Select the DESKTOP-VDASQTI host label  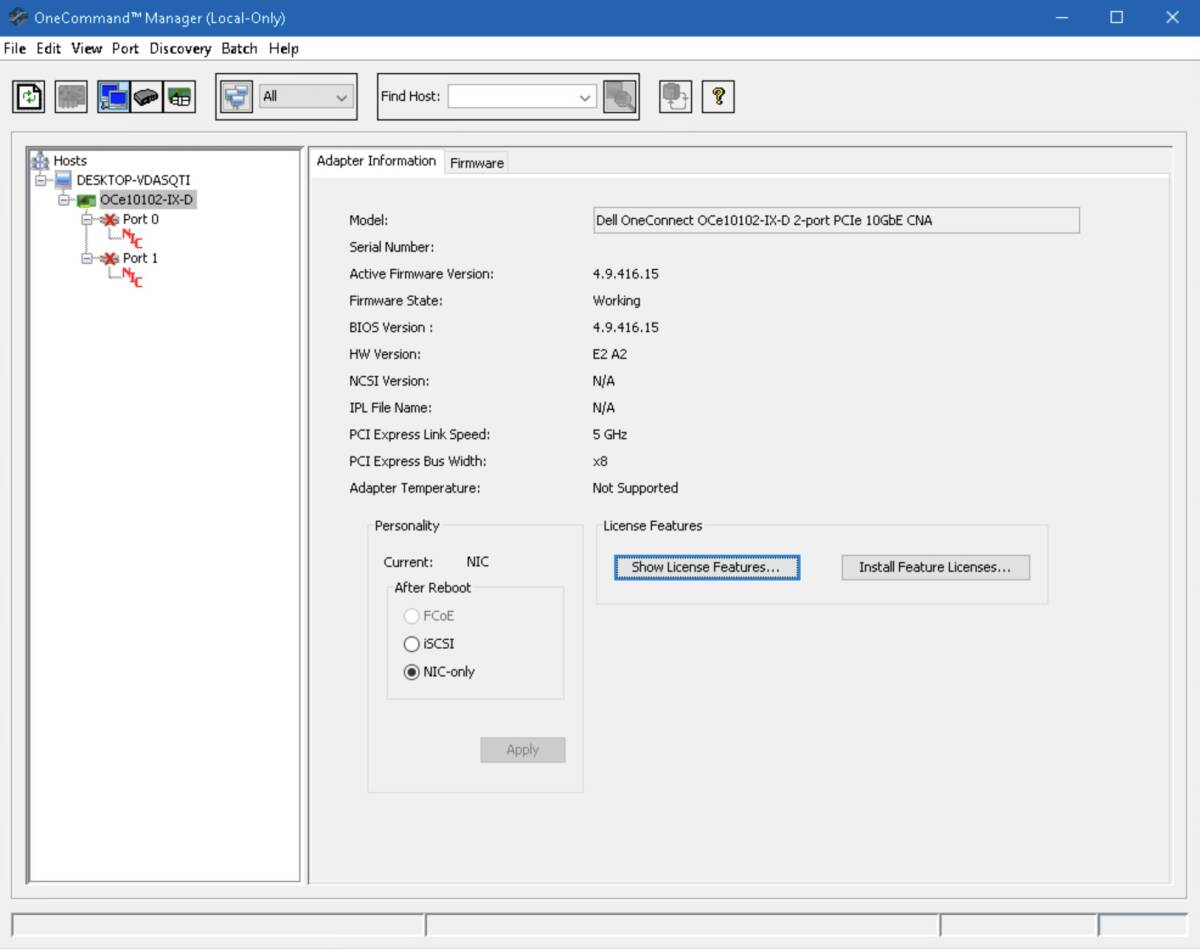134,180
